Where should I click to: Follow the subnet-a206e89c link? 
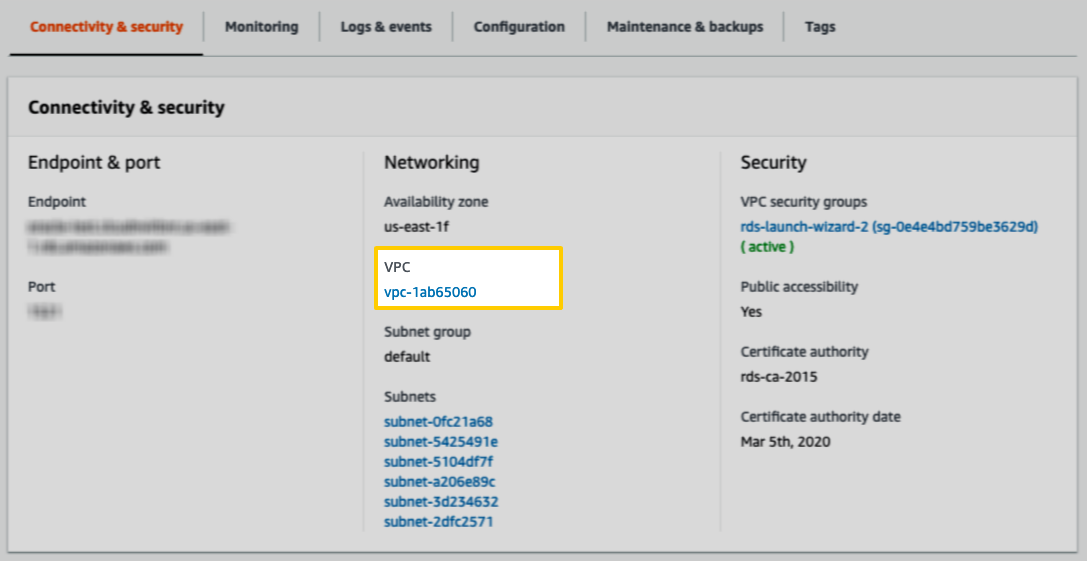coord(440,481)
